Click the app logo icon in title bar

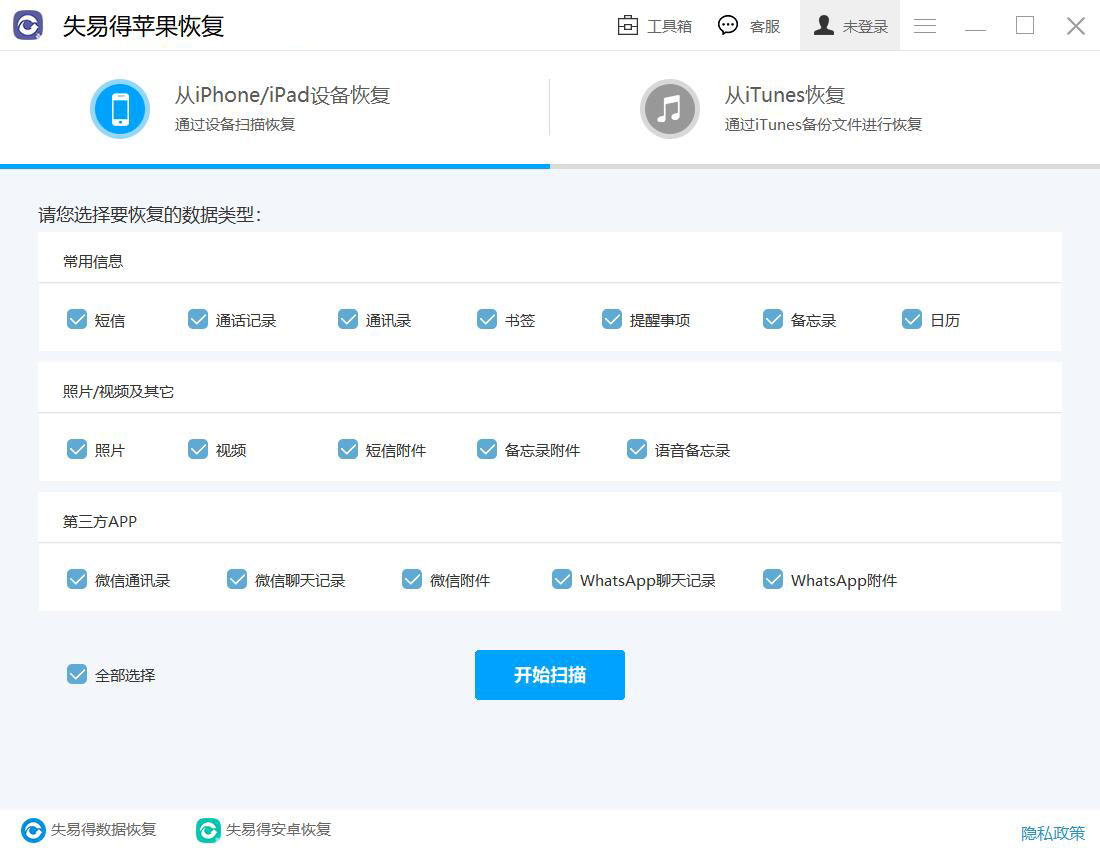[x=28, y=26]
